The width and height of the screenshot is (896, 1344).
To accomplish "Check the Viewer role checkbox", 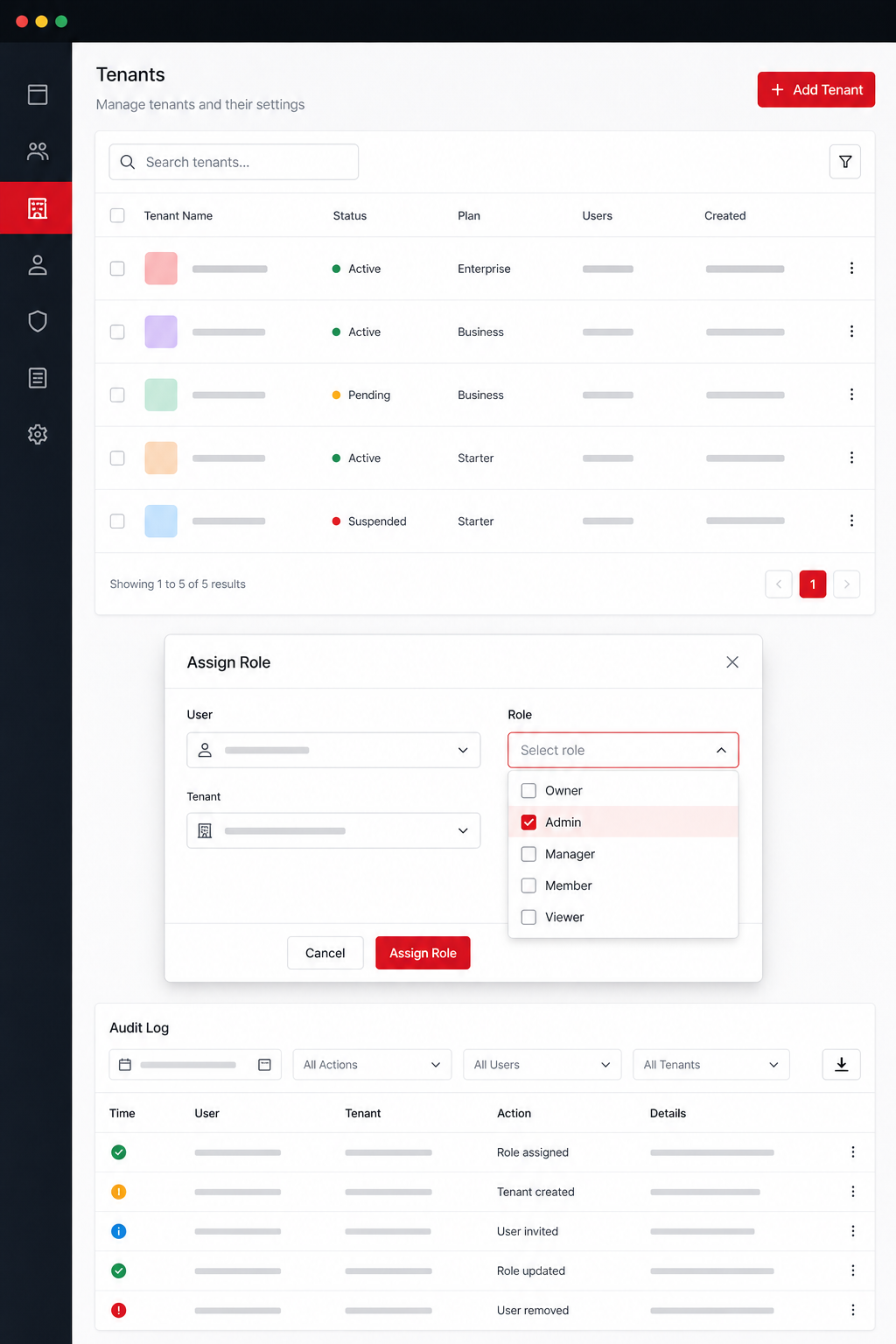I will pyautogui.click(x=528, y=917).
